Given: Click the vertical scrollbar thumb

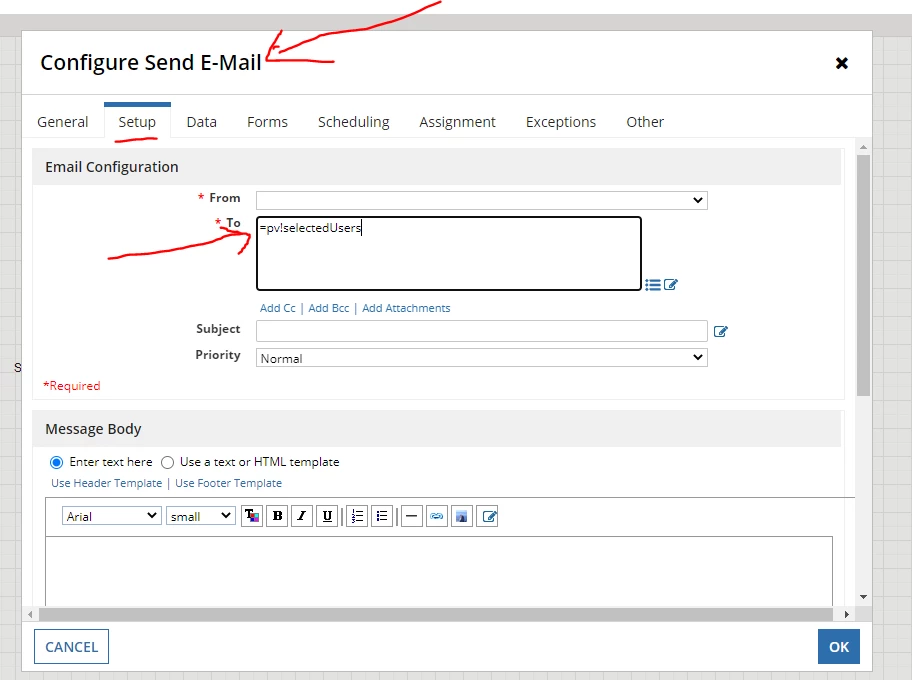Looking at the screenshot, I should pos(863,276).
